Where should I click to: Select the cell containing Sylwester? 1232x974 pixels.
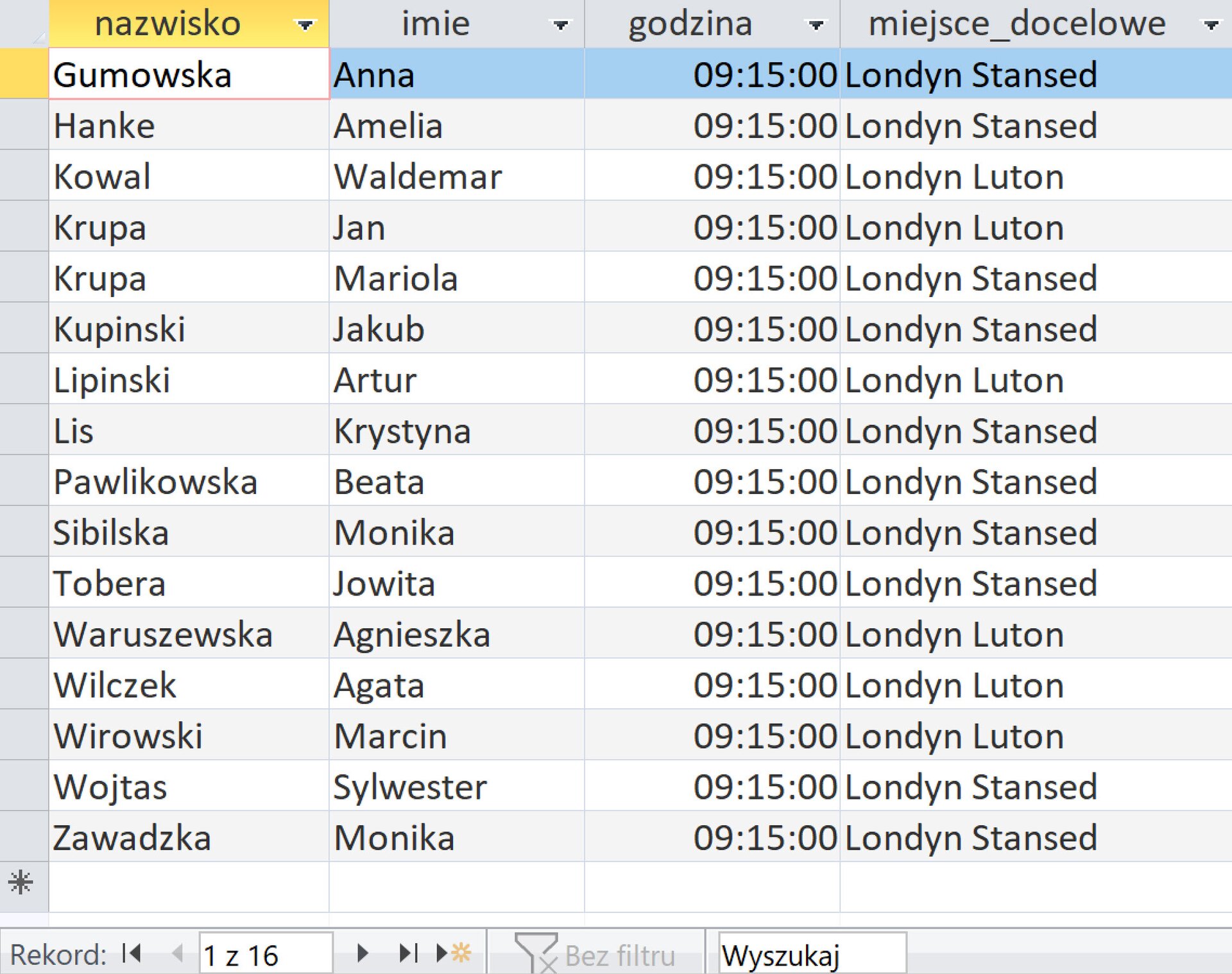(x=456, y=787)
